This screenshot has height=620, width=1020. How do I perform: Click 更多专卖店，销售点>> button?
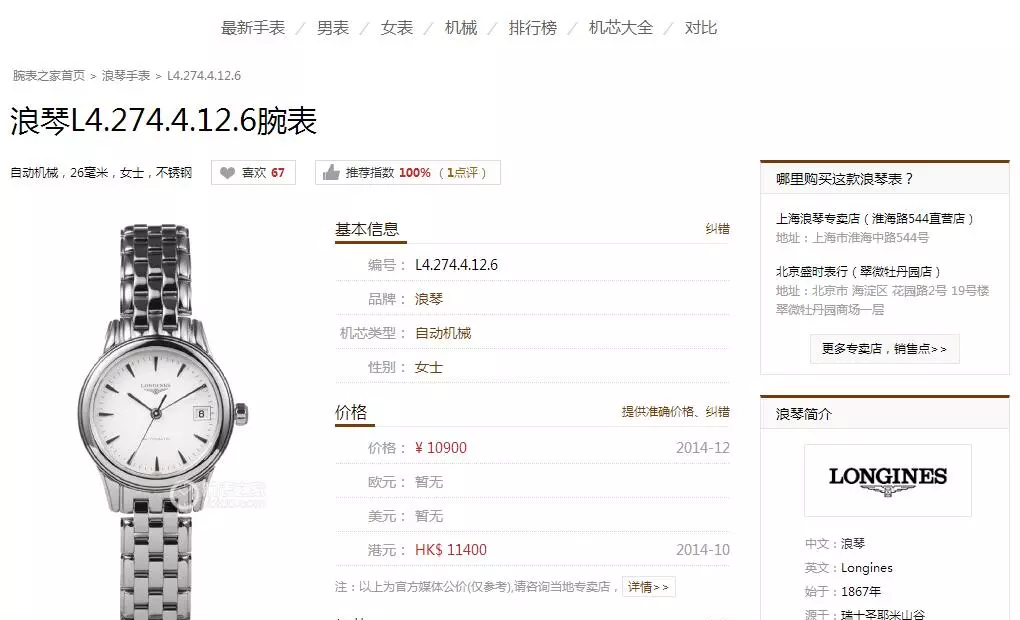pos(884,349)
